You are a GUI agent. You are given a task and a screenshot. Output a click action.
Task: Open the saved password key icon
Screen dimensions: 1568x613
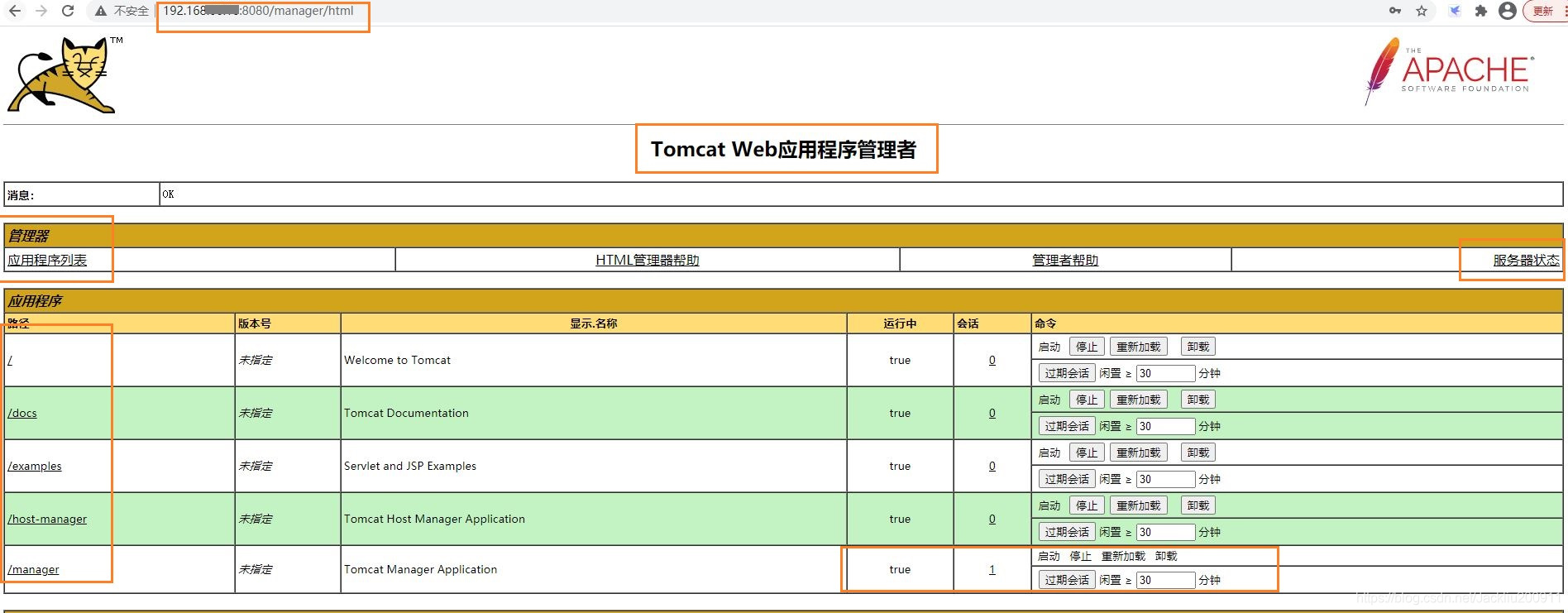1395,11
